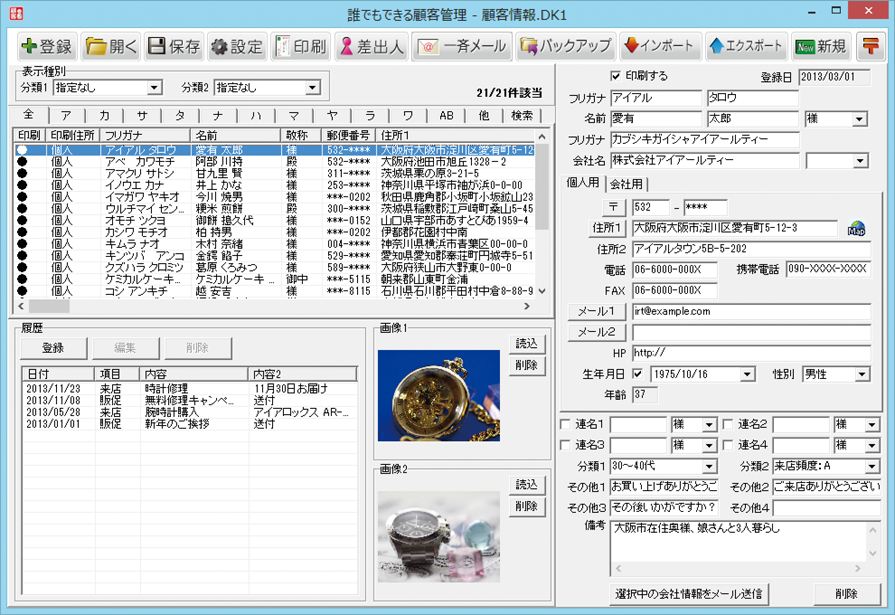Switch to the 会社用 tab

point(626,184)
